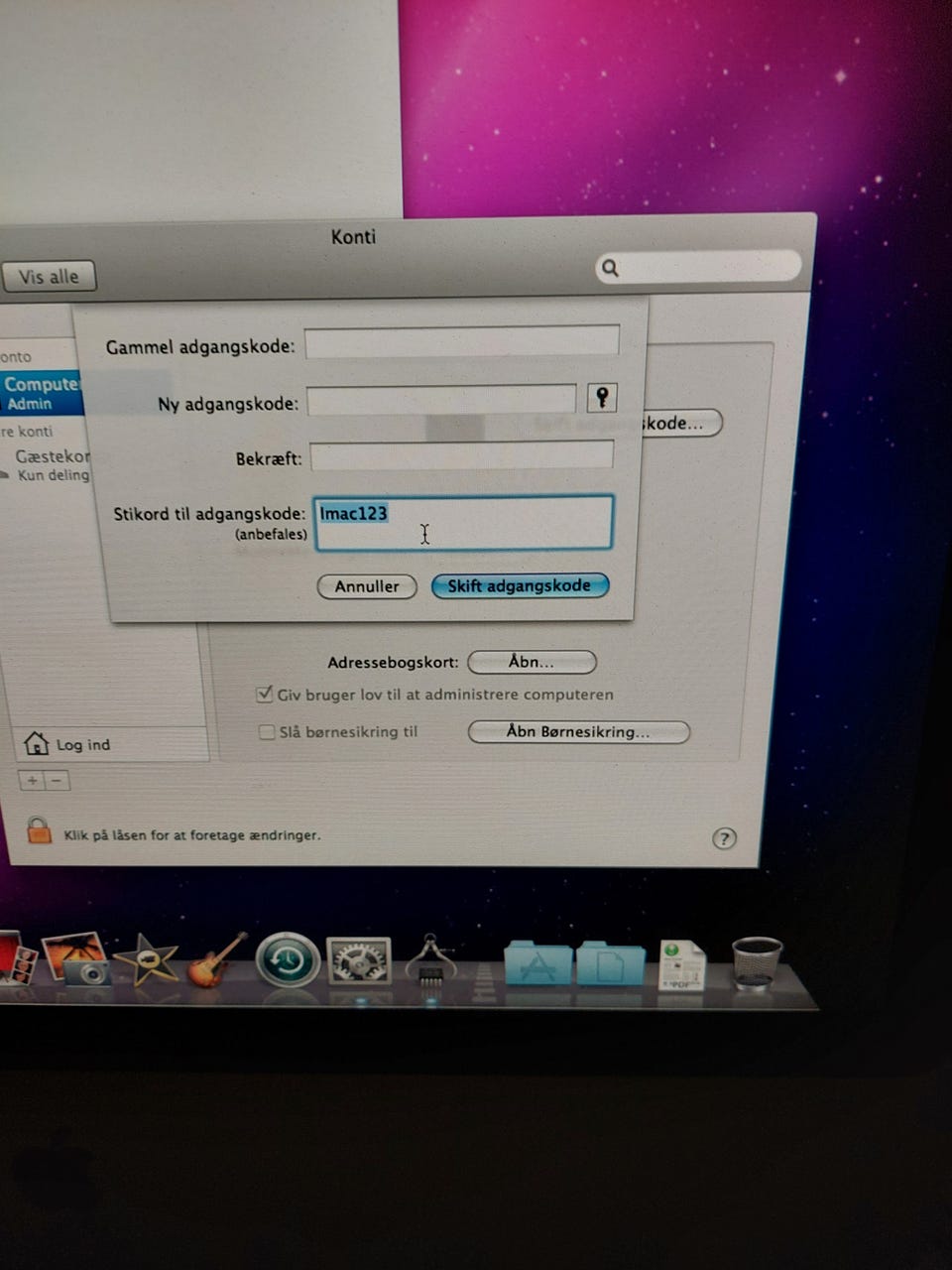Open the Trash in the Dock
This screenshot has width=952, height=1270.
tap(757, 962)
